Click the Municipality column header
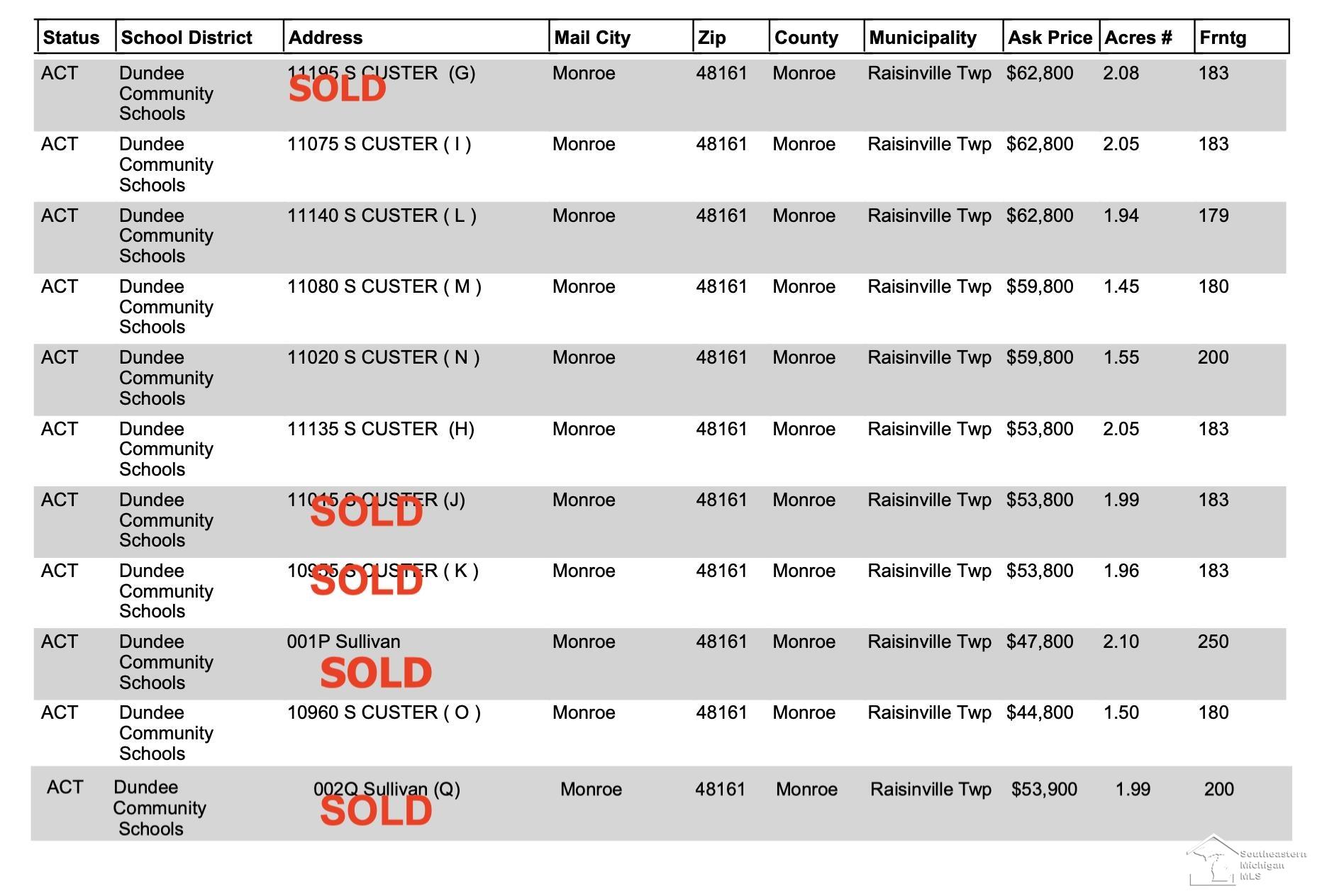 923,38
